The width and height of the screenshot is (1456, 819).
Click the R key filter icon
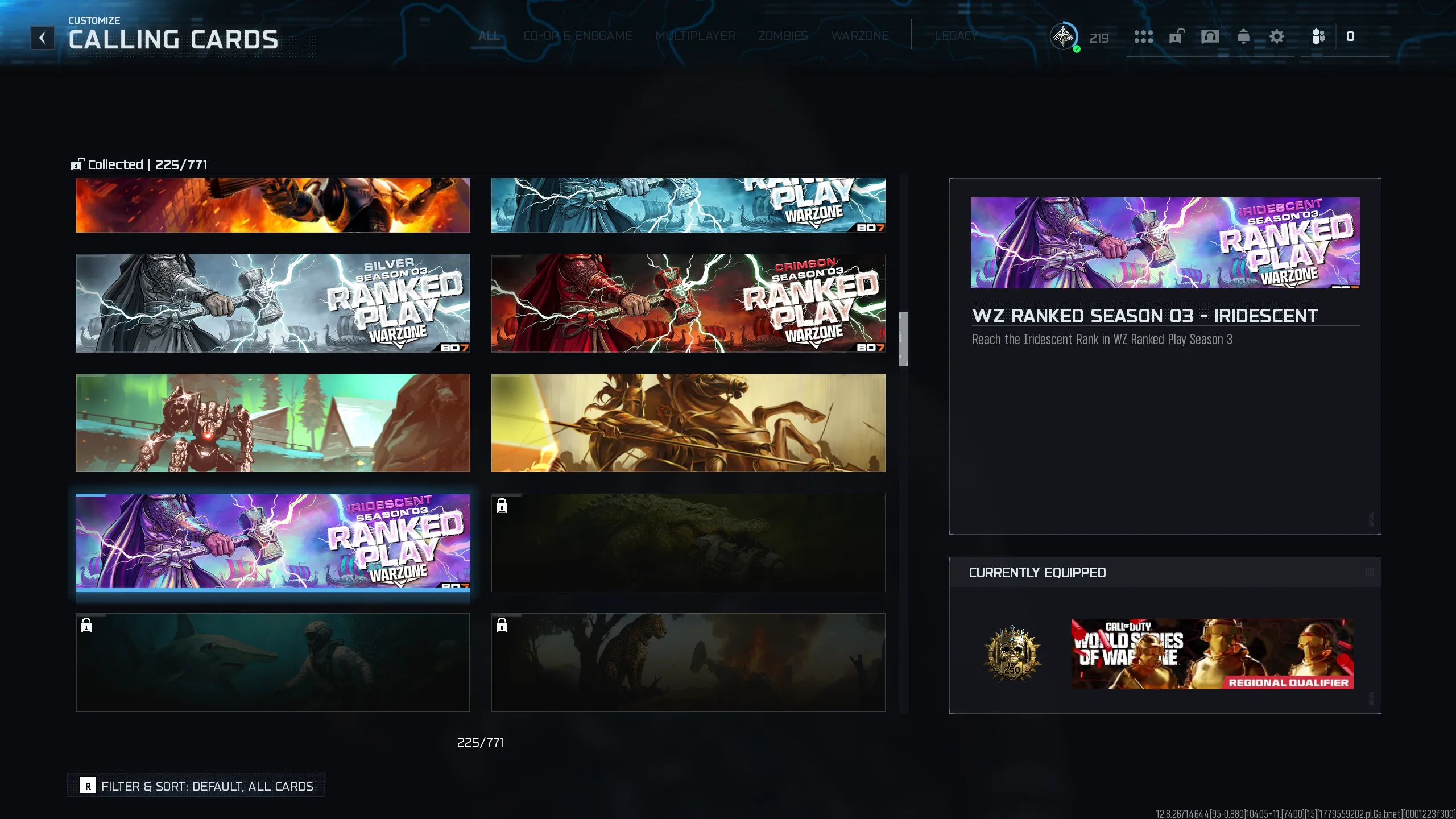click(x=88, y=785)
